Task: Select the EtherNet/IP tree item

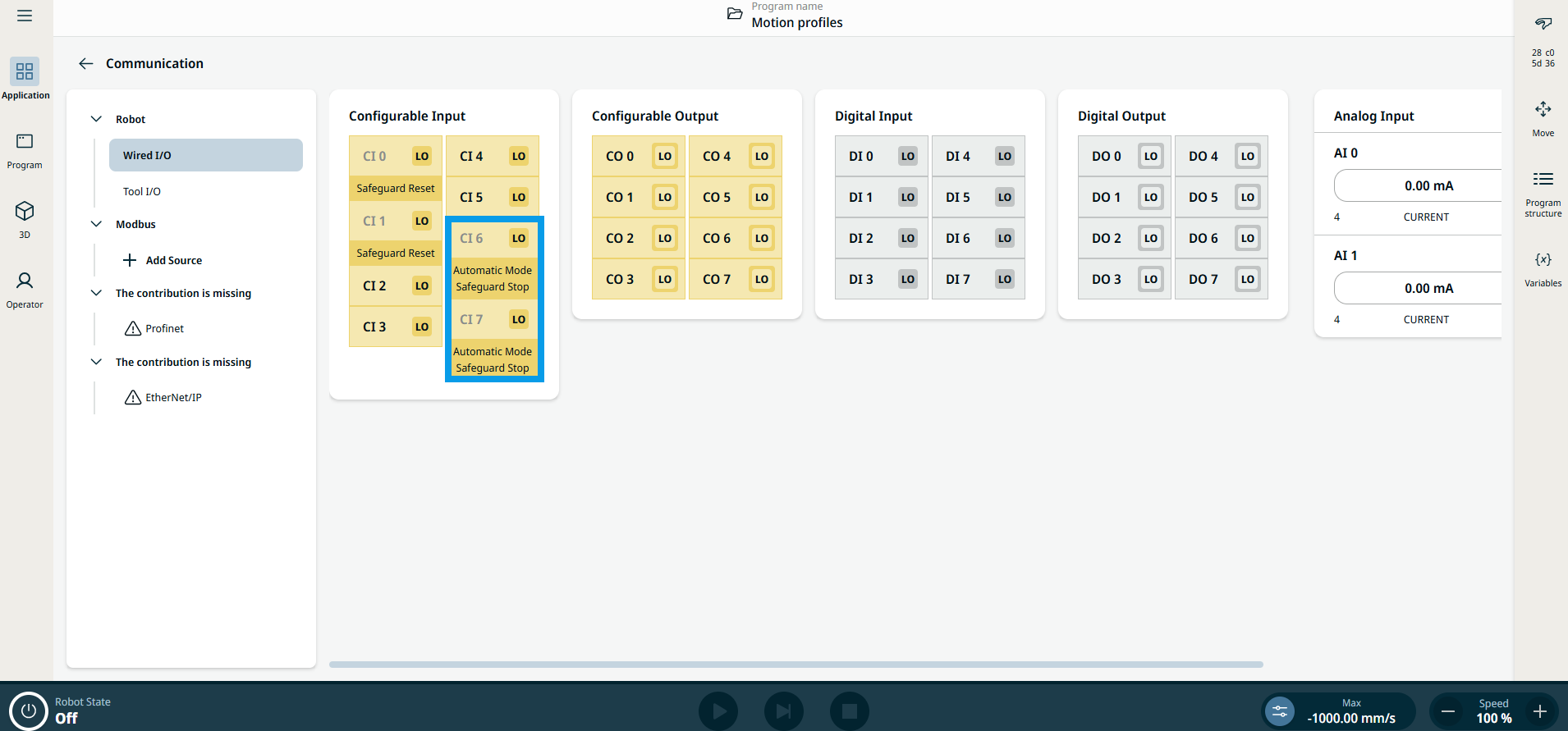Action: pos(173,398)
